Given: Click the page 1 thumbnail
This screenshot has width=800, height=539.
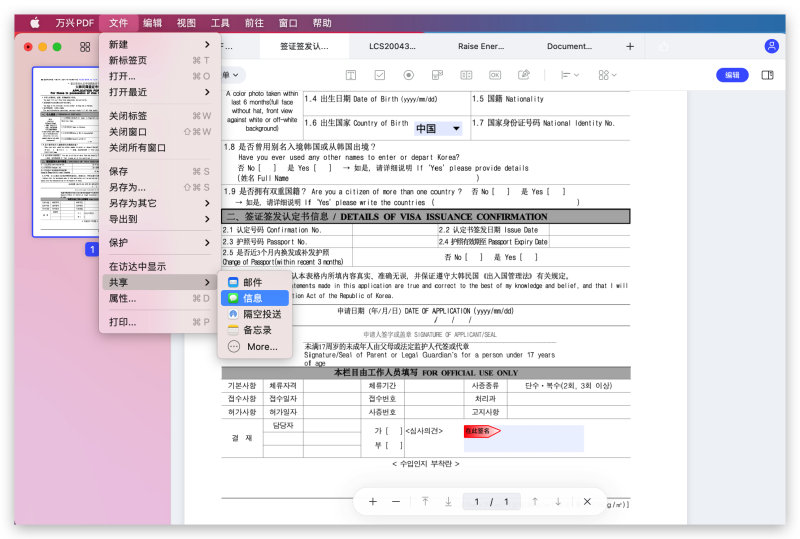Looking at the screenshot, I should pos(66,152).
